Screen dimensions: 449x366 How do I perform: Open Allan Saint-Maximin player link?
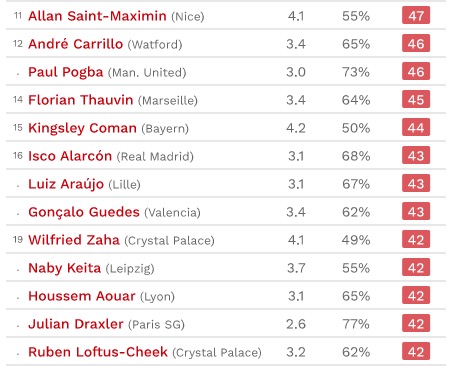[x=97, y=16]
